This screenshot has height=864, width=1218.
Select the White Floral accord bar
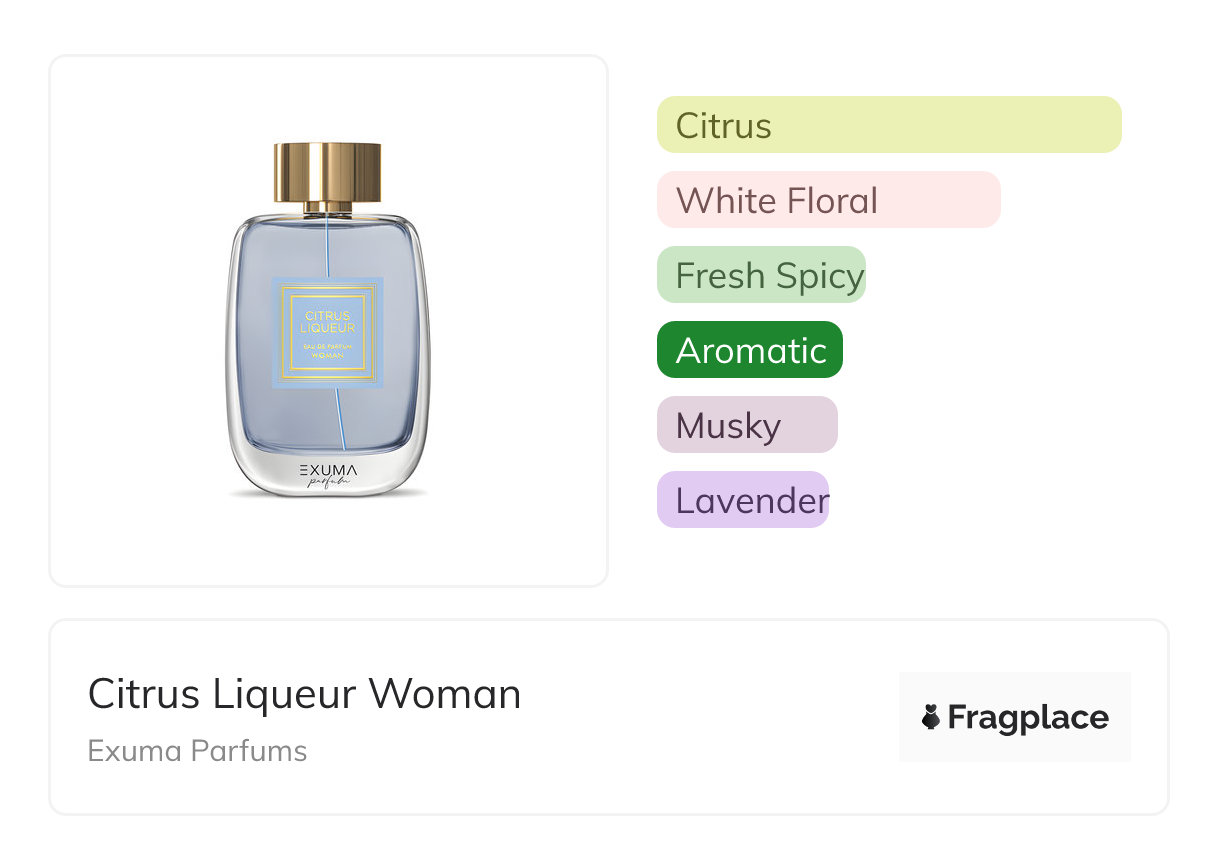click(828, 200)
